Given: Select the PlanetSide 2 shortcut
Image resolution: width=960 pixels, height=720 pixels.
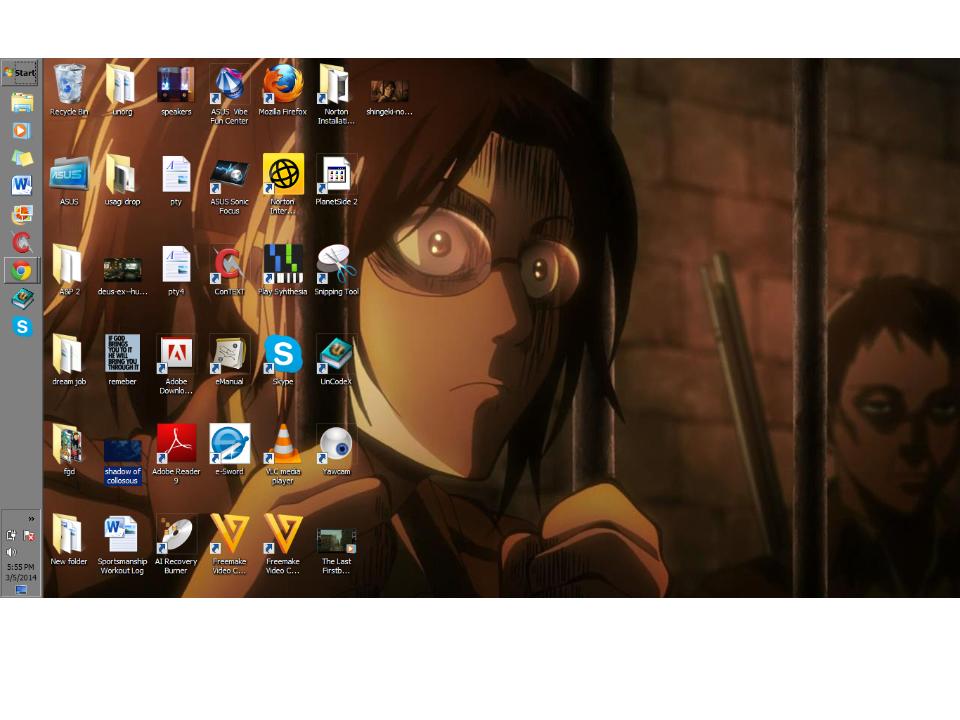Looking at the screenshot, I should [x=336, y=180].
